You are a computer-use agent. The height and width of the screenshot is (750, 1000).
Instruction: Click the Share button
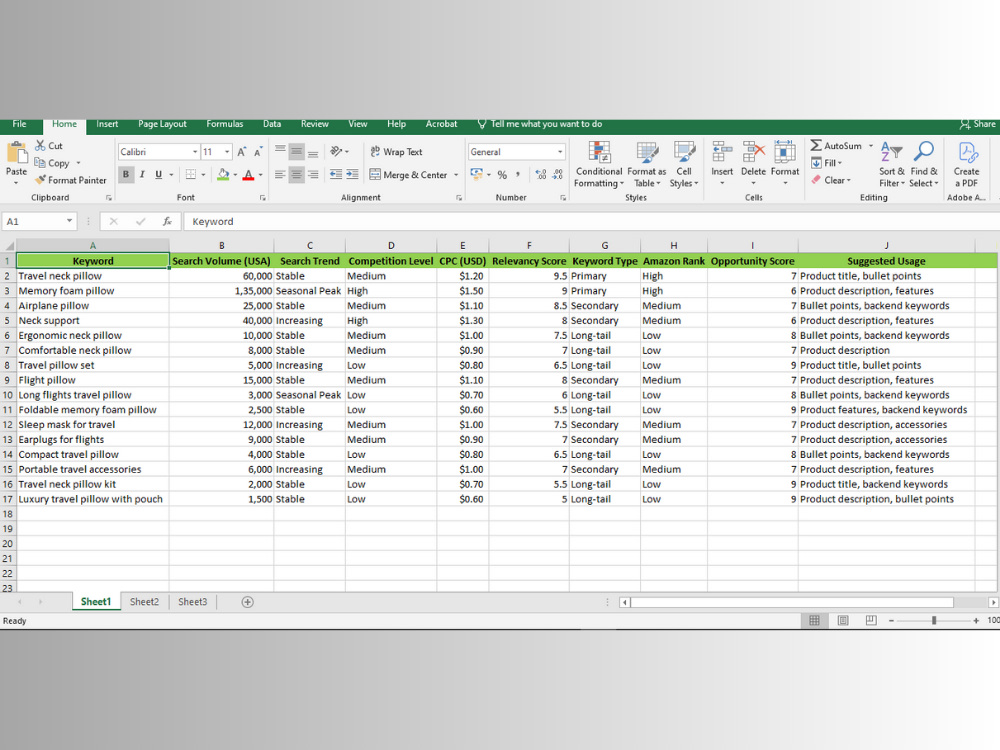click(x=978, y=124)
